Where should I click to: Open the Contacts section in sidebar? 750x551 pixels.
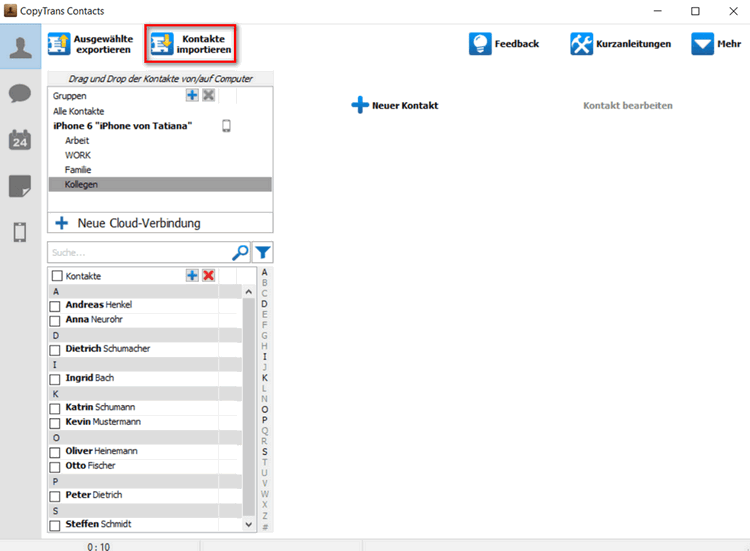[21, 47]
